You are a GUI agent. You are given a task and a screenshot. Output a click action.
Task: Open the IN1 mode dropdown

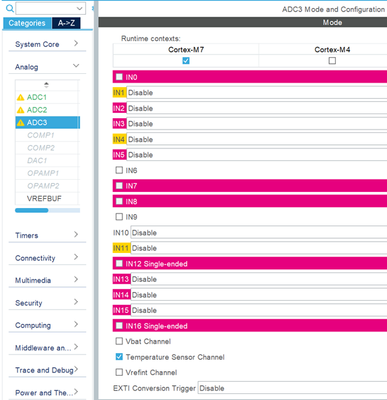[257, 93]
